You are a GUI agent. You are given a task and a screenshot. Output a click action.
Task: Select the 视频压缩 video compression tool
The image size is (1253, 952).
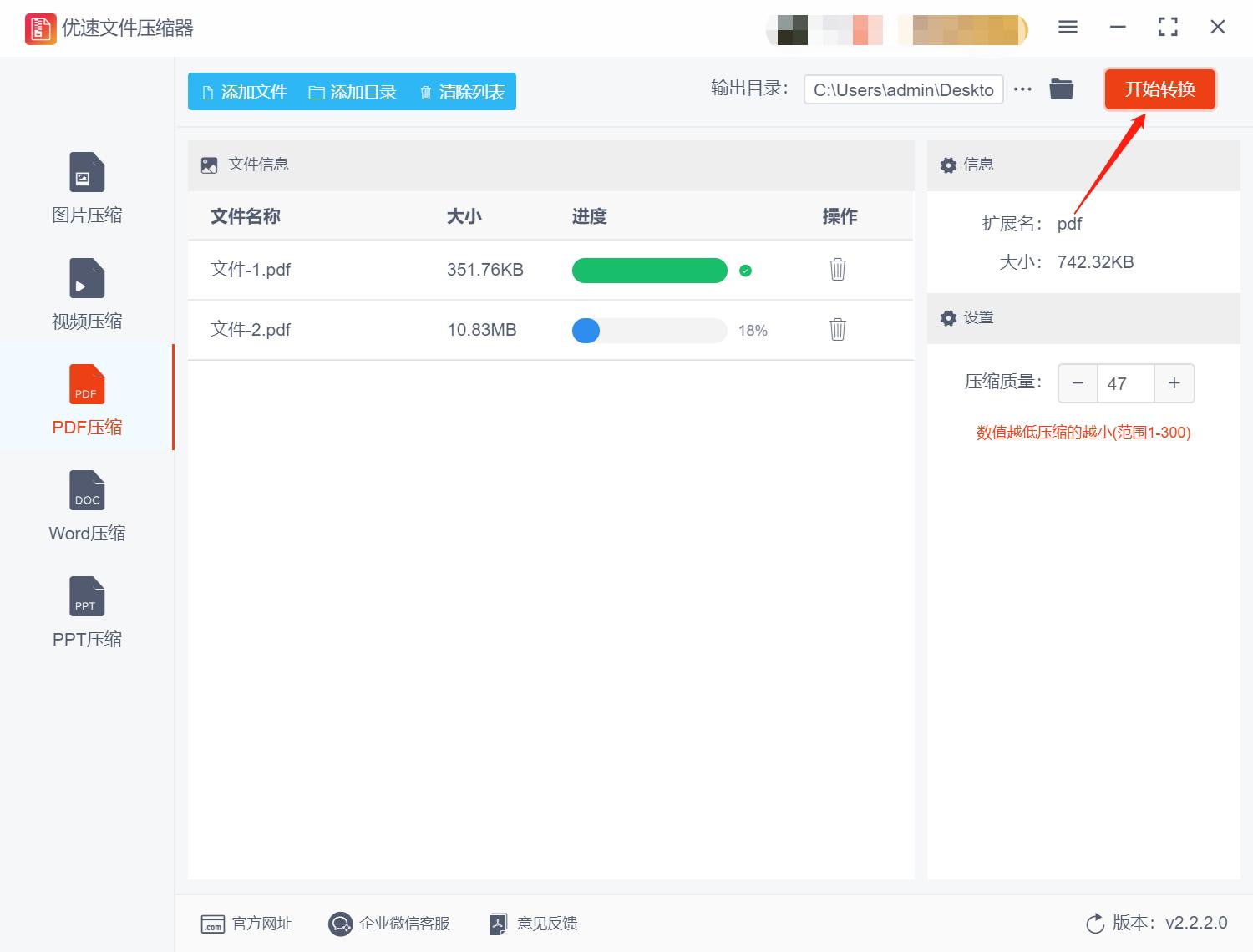86,294
